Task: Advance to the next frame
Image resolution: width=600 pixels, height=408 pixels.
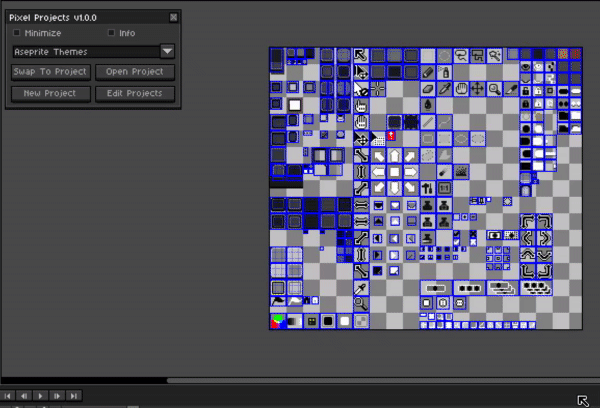Action: (x=57, y=396)
